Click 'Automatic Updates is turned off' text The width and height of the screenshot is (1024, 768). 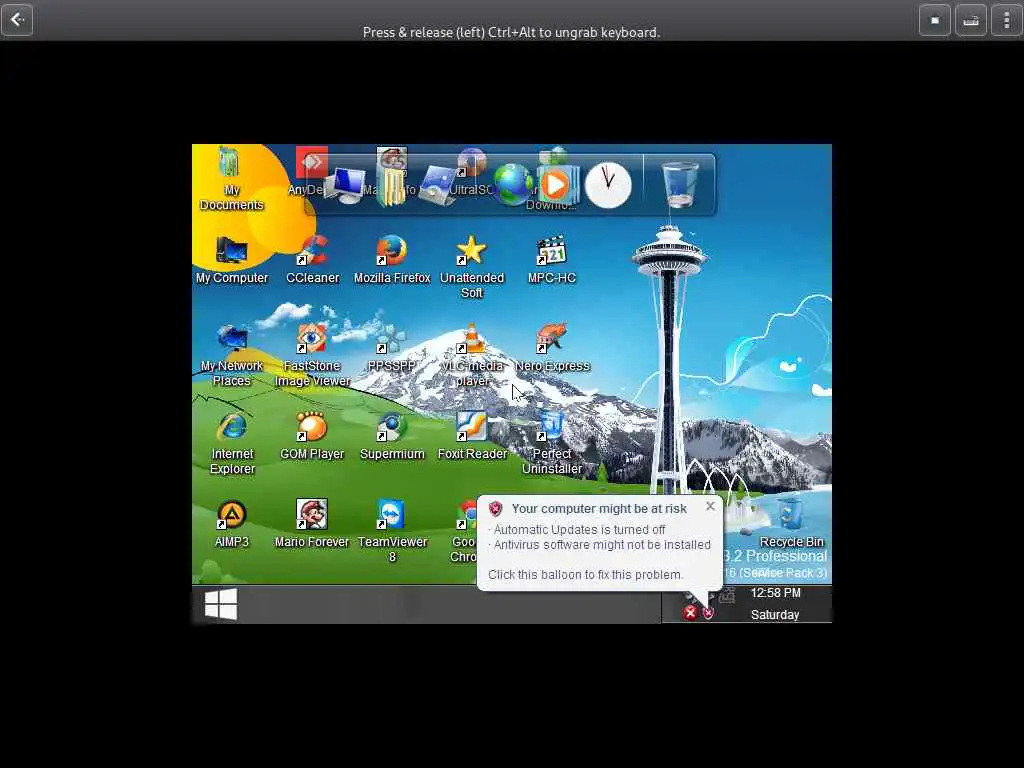[579, 530]
